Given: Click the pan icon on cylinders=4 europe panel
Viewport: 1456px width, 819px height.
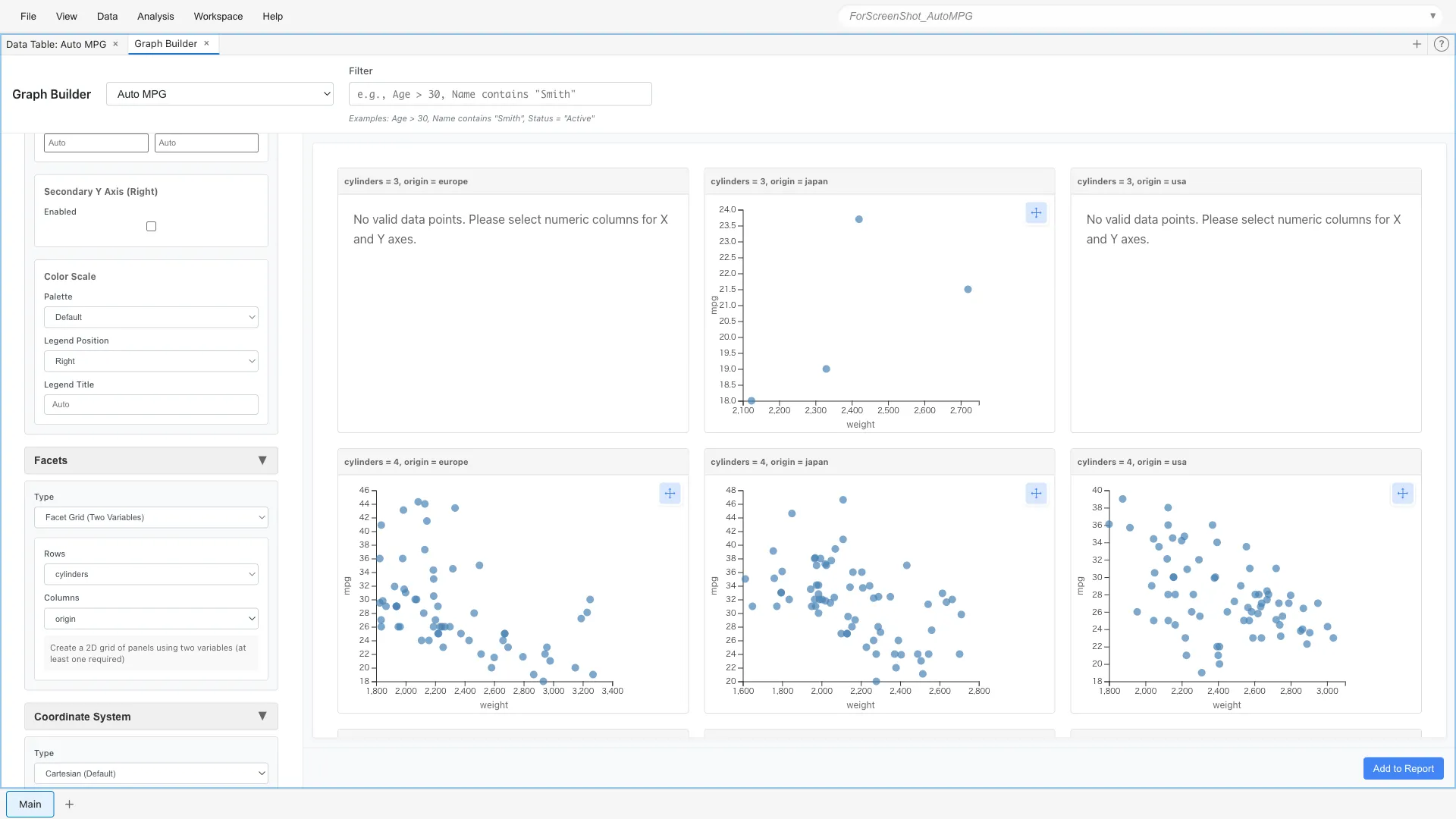Looking at the screenshot, I should (670, 493).
